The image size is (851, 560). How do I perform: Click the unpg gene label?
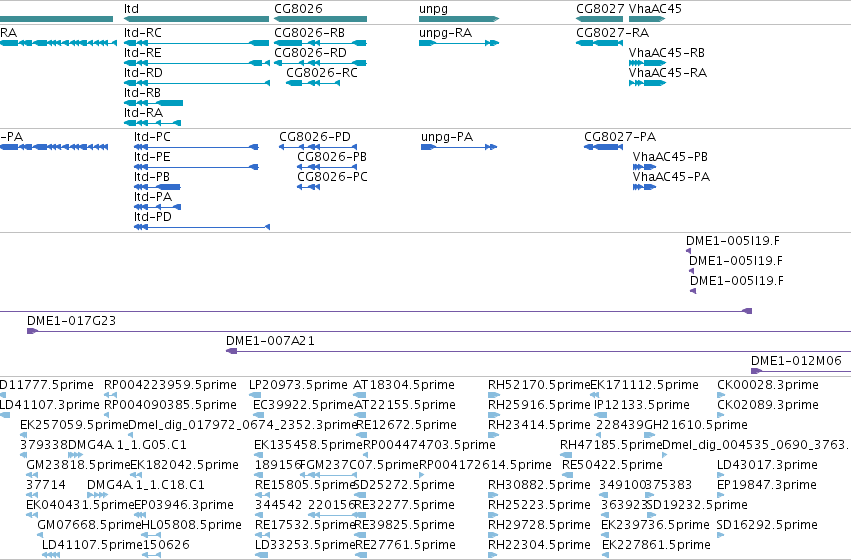pos(433,9)
